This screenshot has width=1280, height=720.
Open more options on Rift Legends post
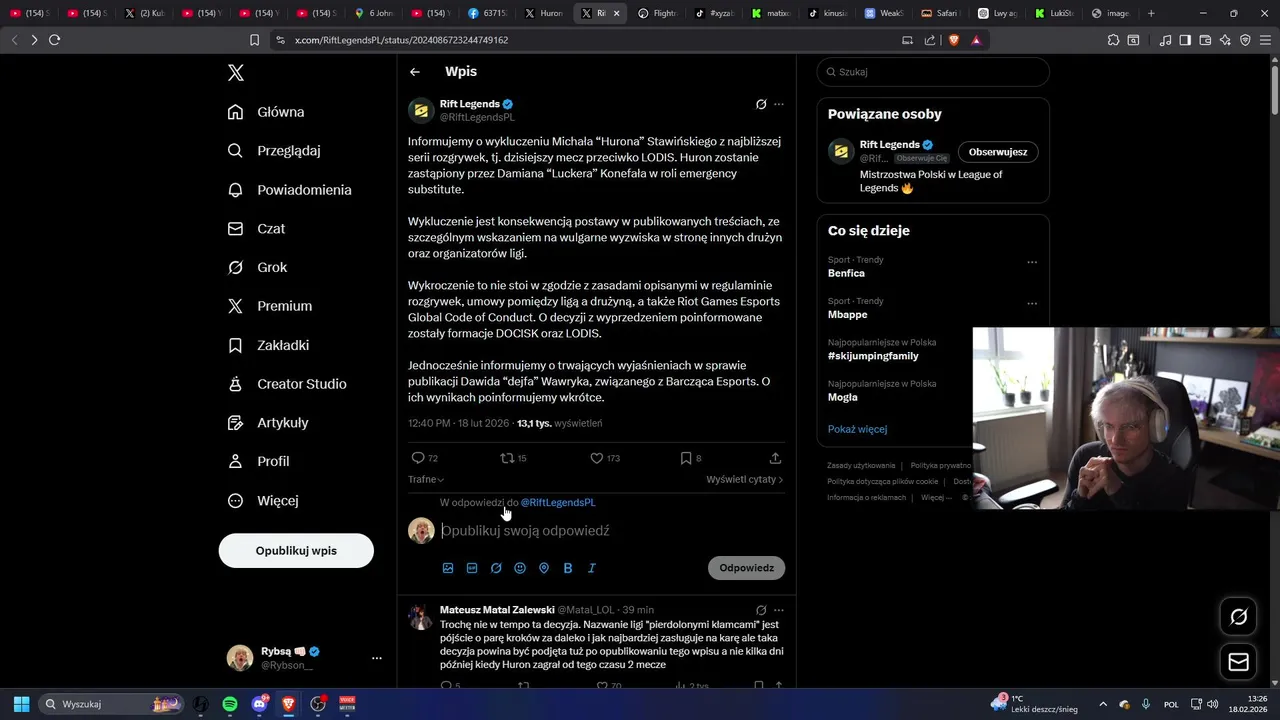coord(779,104)
